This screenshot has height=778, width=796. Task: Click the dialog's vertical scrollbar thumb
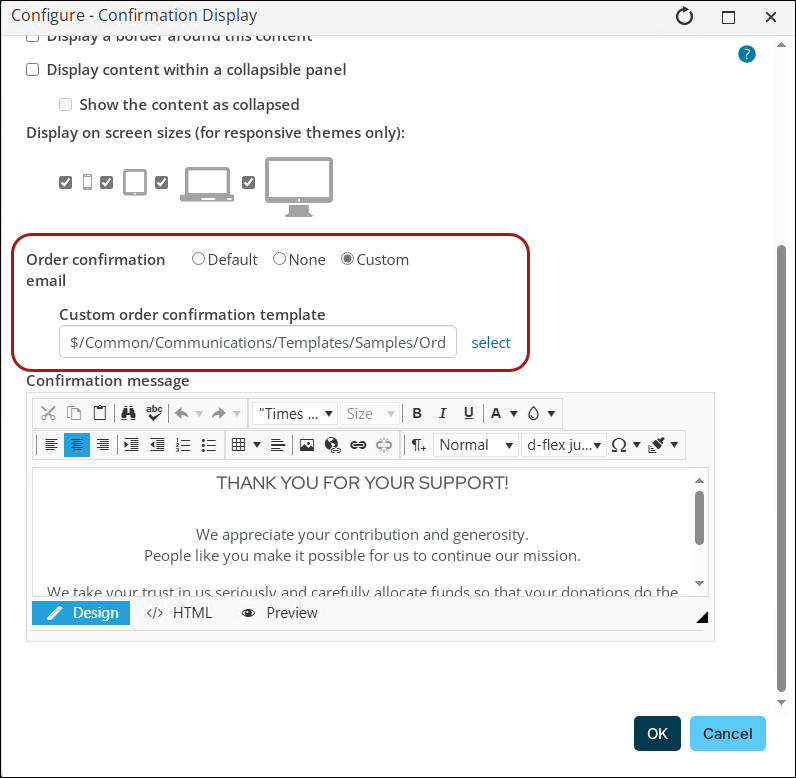coord(781,468)
